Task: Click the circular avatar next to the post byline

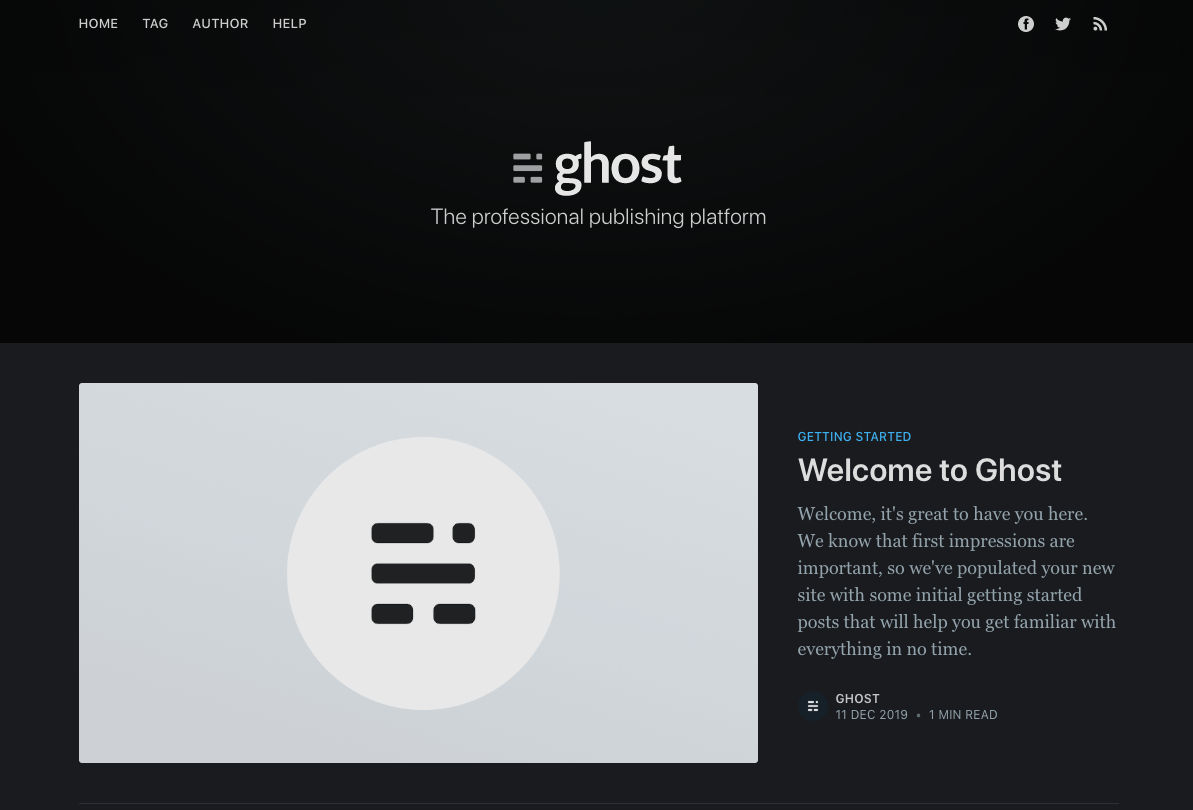Action: 812,706
